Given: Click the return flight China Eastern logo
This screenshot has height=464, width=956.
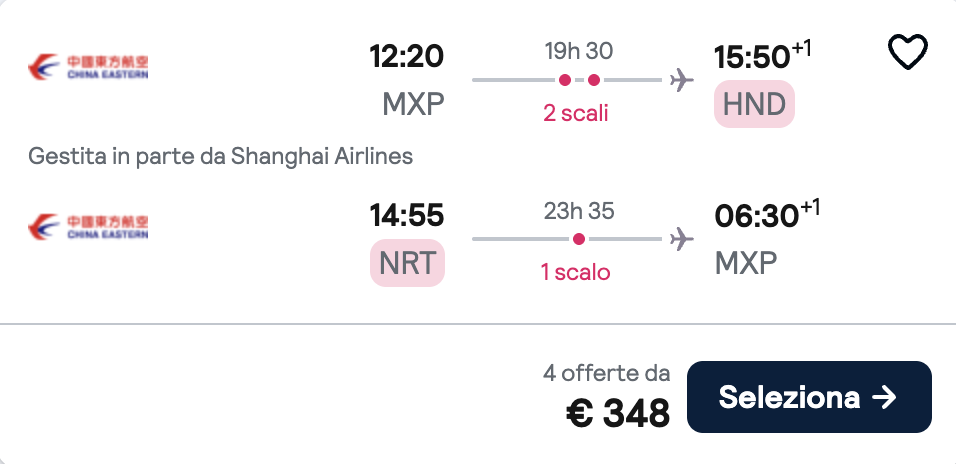Looking at the screenshot, I should coord(88,227).
